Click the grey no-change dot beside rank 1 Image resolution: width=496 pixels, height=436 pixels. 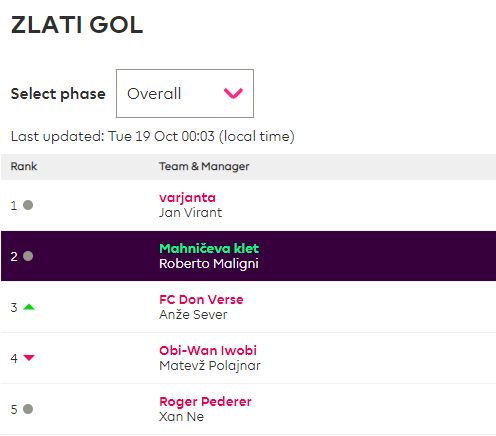[x=28, y=205]
